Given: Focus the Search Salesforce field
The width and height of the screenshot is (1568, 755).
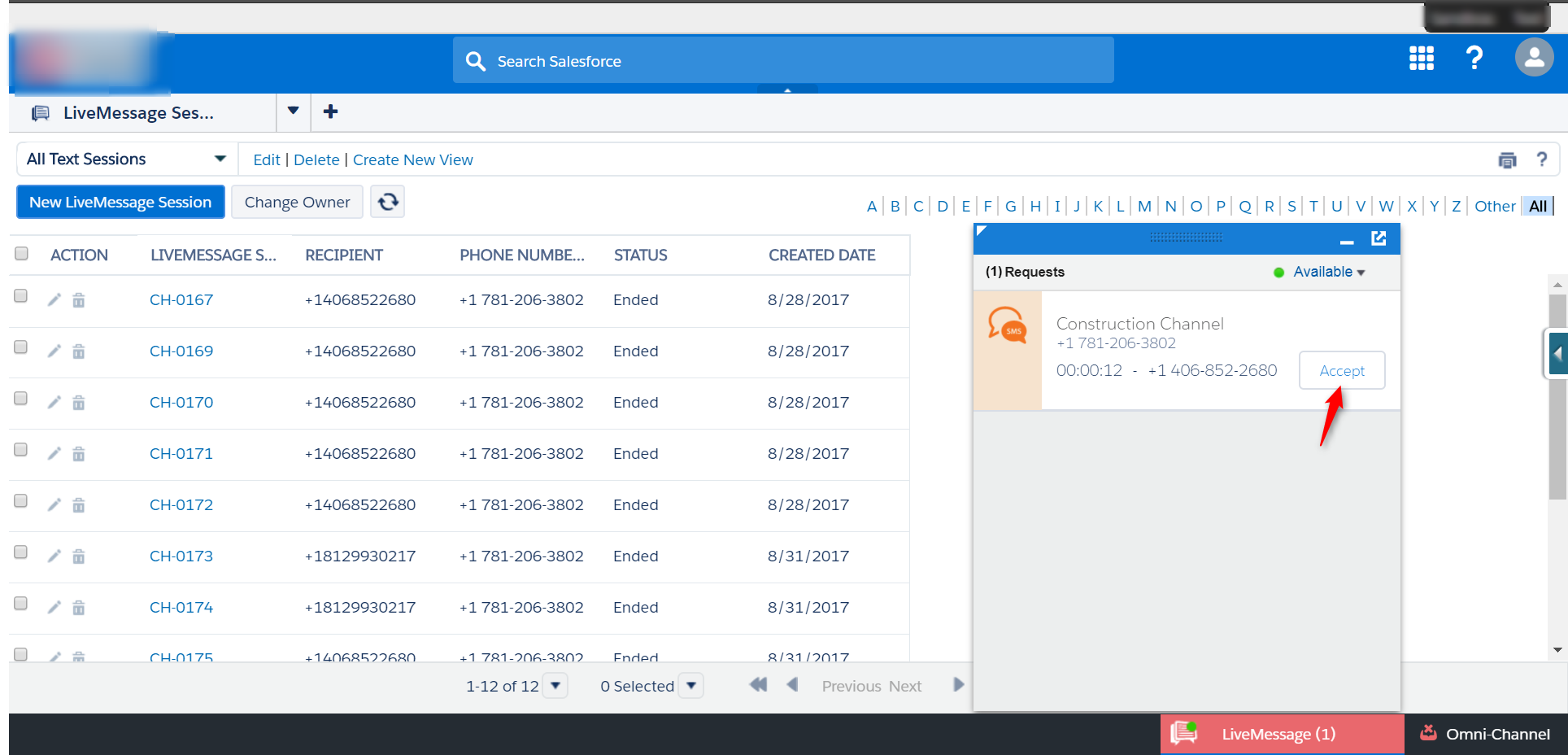Looking at the screenshot, I should (783, 60).
